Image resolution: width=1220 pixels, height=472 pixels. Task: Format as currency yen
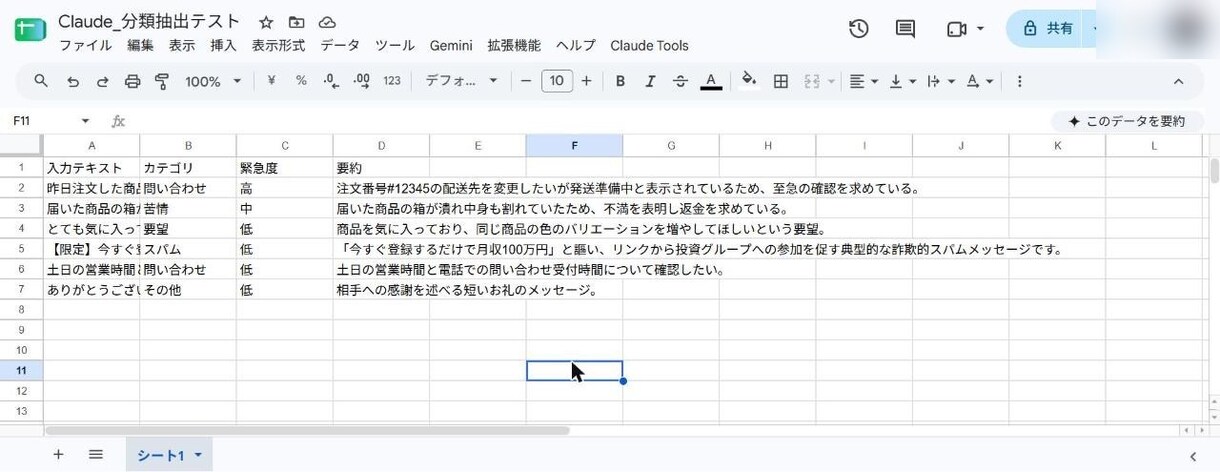click(x=271, y=81)
